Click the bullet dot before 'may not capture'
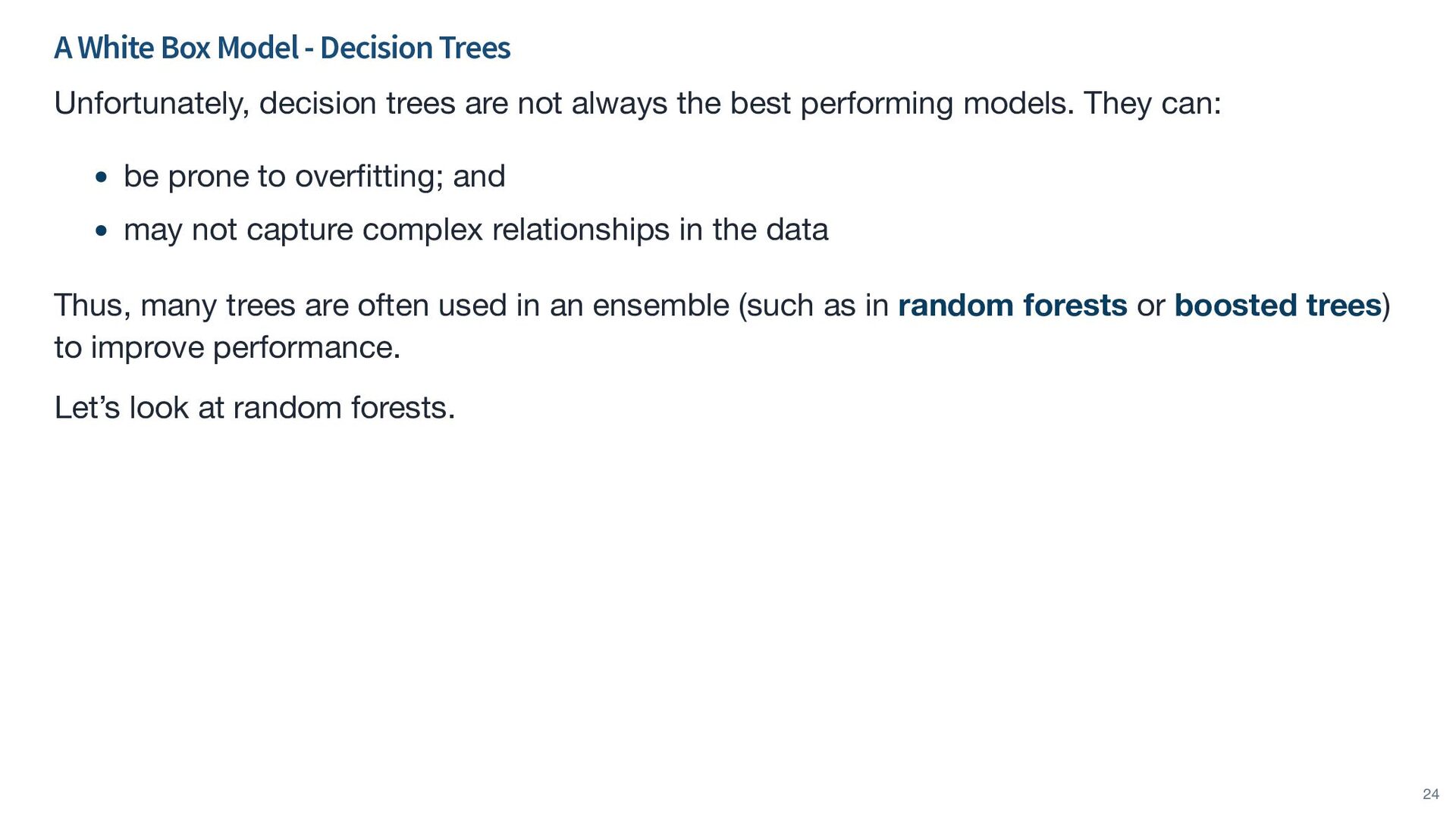Screen dimensions: 1456x818 [102, 231]
